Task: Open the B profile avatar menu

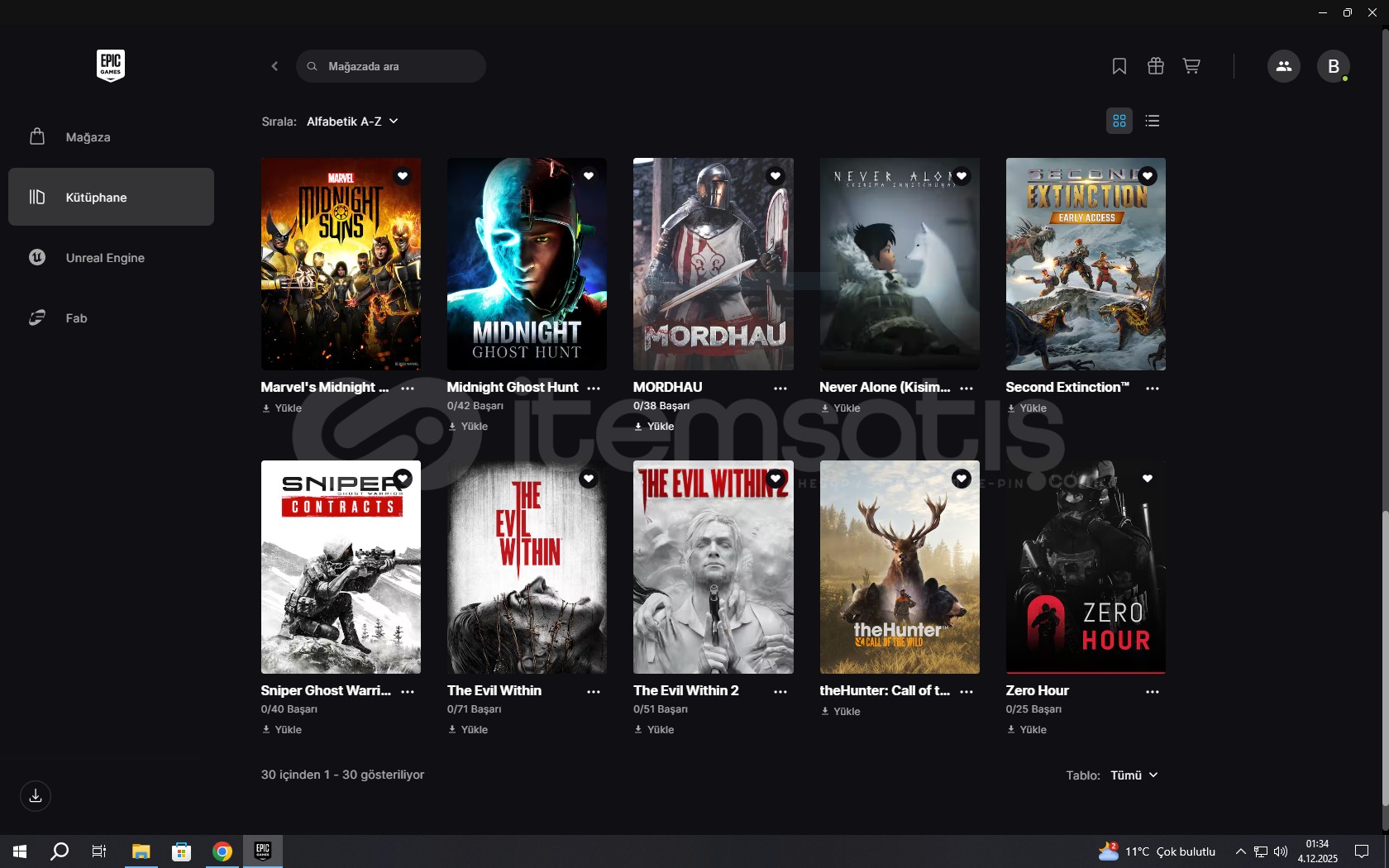Action: point(1334,66)
